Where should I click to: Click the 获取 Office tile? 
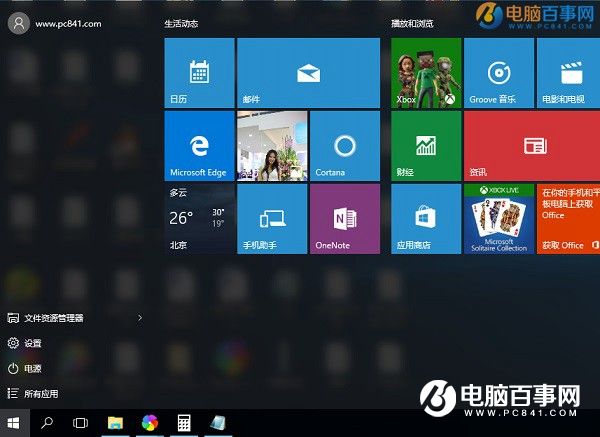(568, 218)
